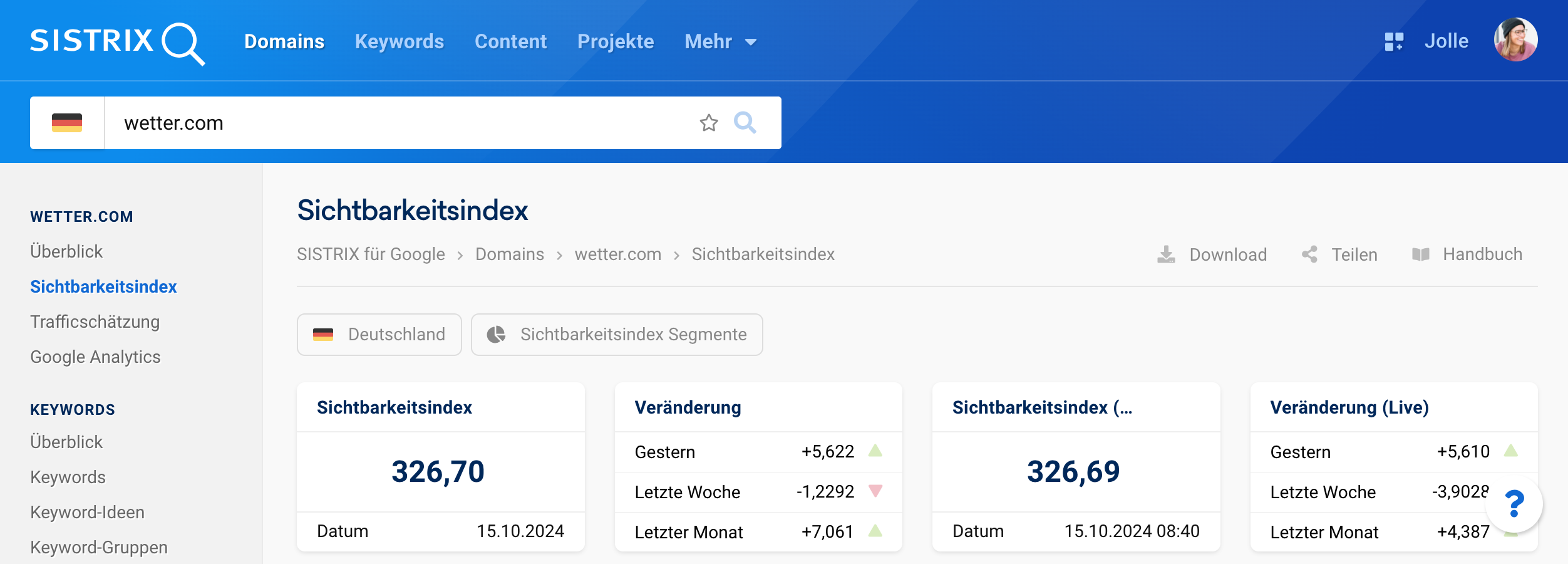The image size is (1568, 564).
Task: Open the Domains menu item
Action: coord(284,41)
